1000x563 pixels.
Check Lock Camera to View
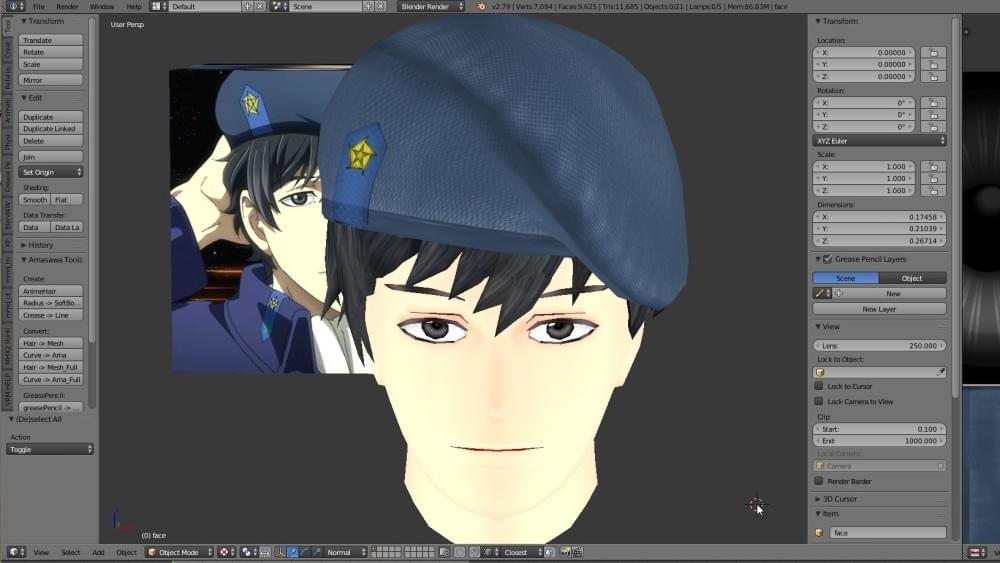(x=819, y=402)
